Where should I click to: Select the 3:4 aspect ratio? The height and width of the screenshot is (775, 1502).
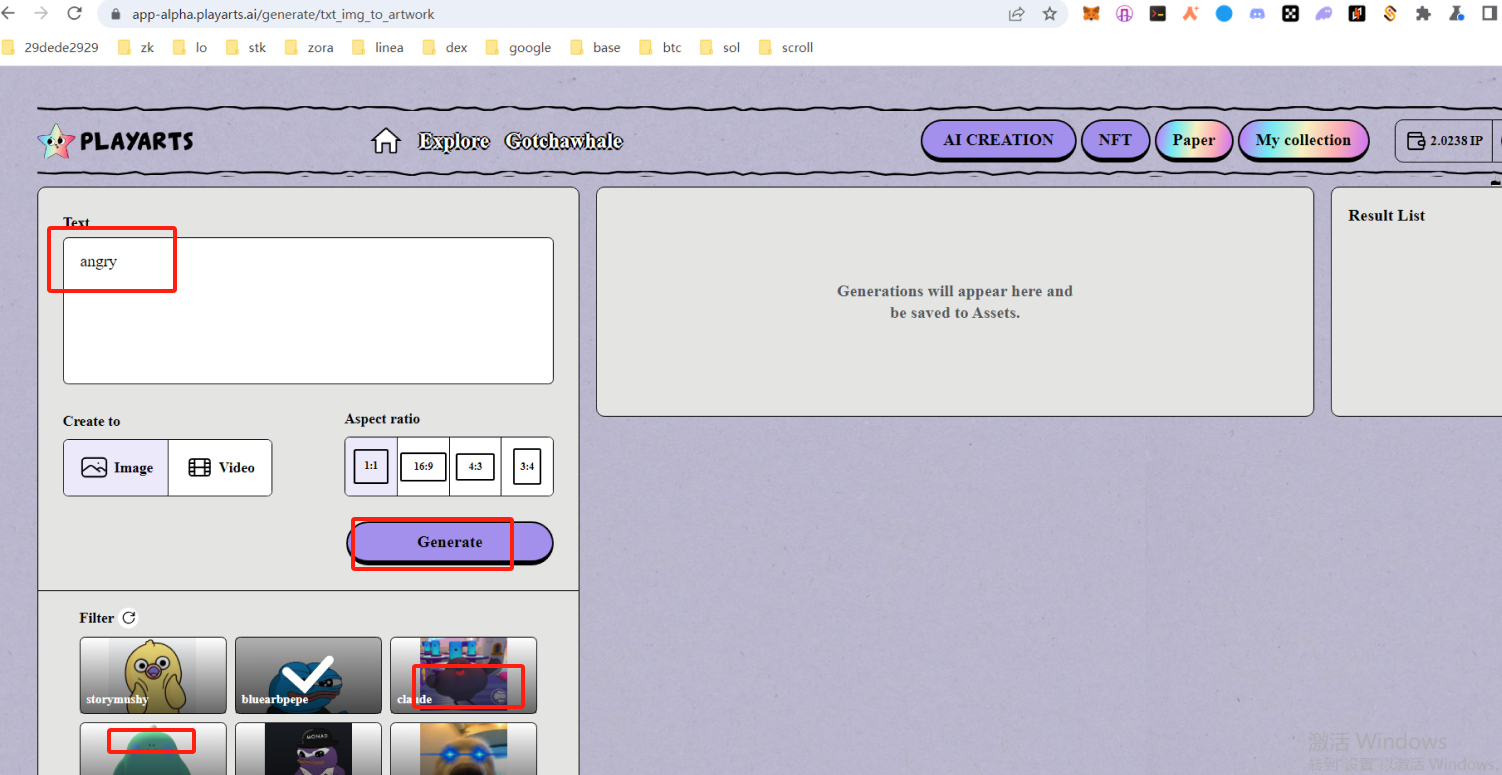[527, 466]
